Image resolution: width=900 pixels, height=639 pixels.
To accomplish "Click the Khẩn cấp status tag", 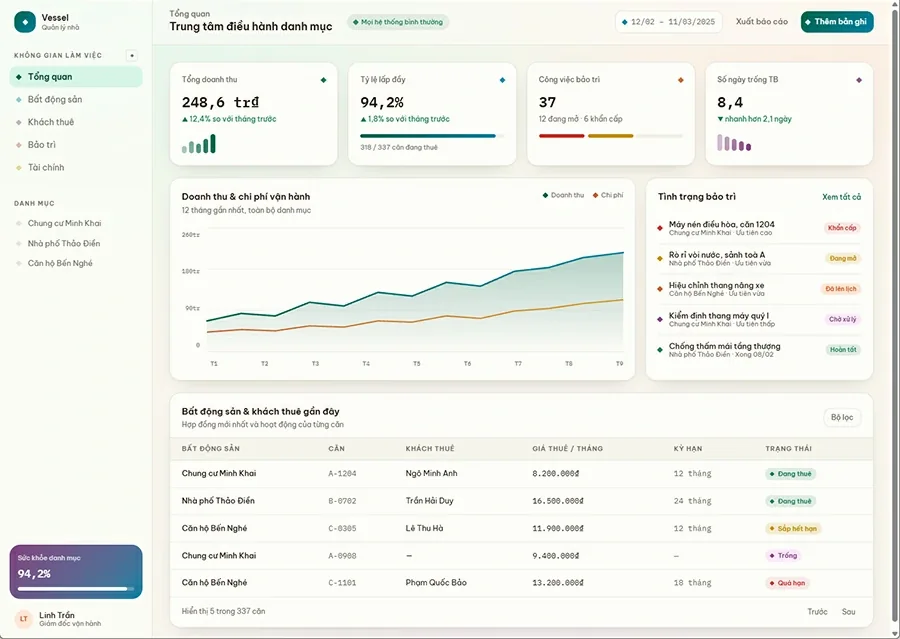I will [842, 228].
